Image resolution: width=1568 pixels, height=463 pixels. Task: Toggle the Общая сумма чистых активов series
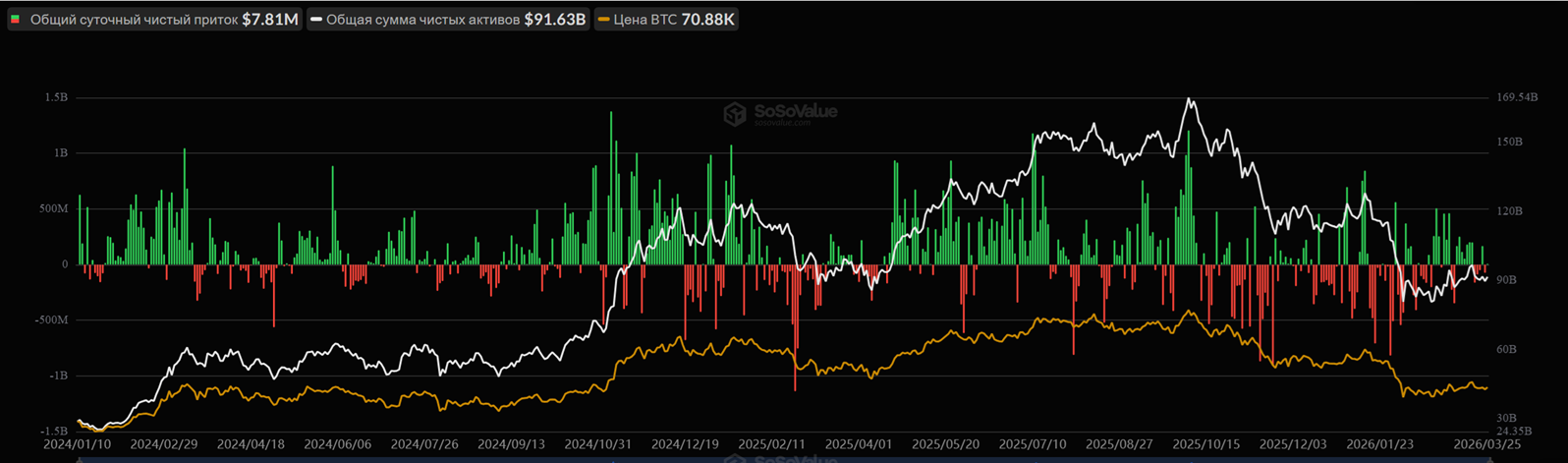point(448,20)
